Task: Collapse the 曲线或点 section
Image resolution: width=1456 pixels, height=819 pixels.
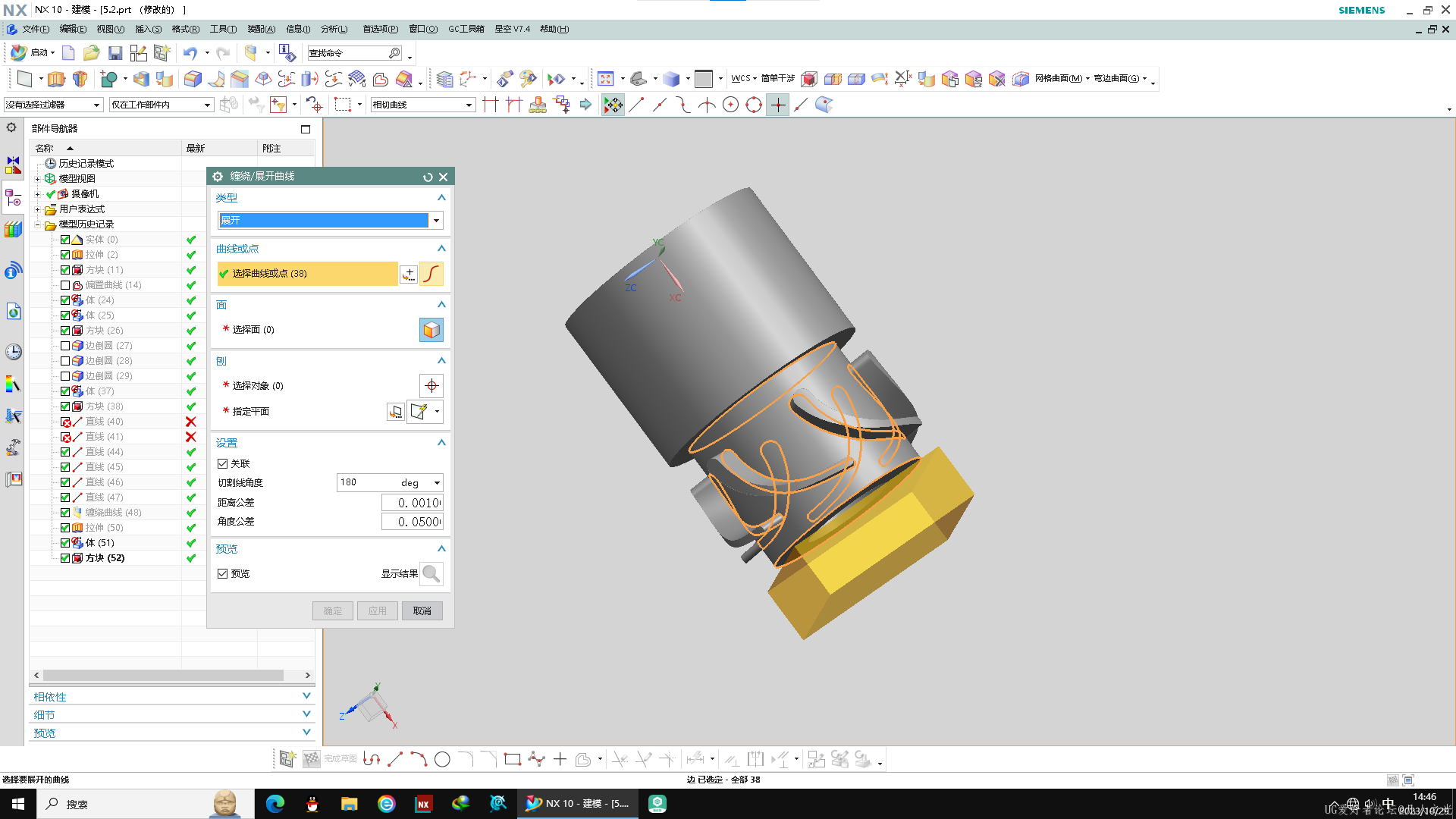Action: (x=441, y=249)
